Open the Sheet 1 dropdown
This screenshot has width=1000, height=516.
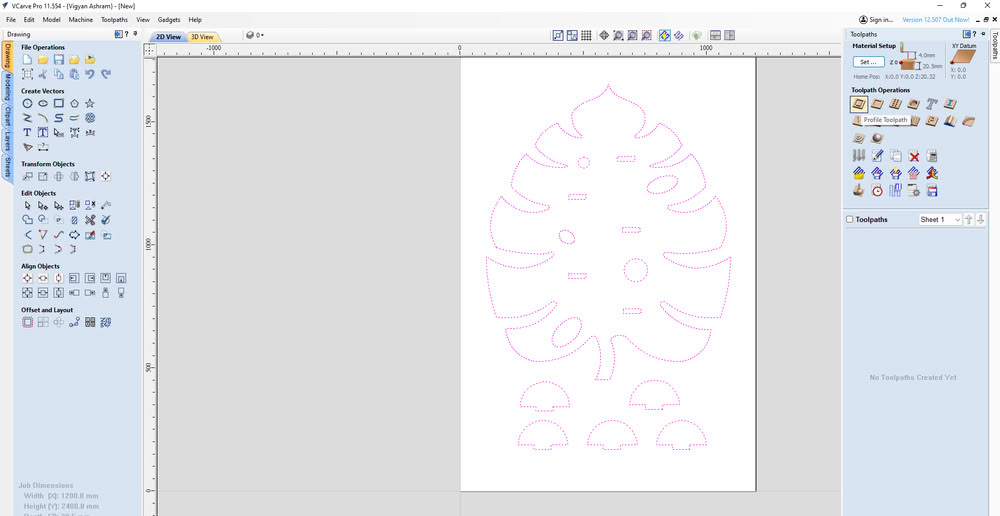[x=939, y=219]
